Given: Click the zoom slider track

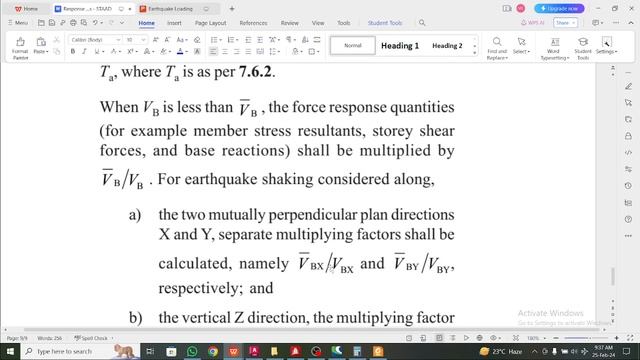Looking at the screenshot, I should tap(587, 338).
